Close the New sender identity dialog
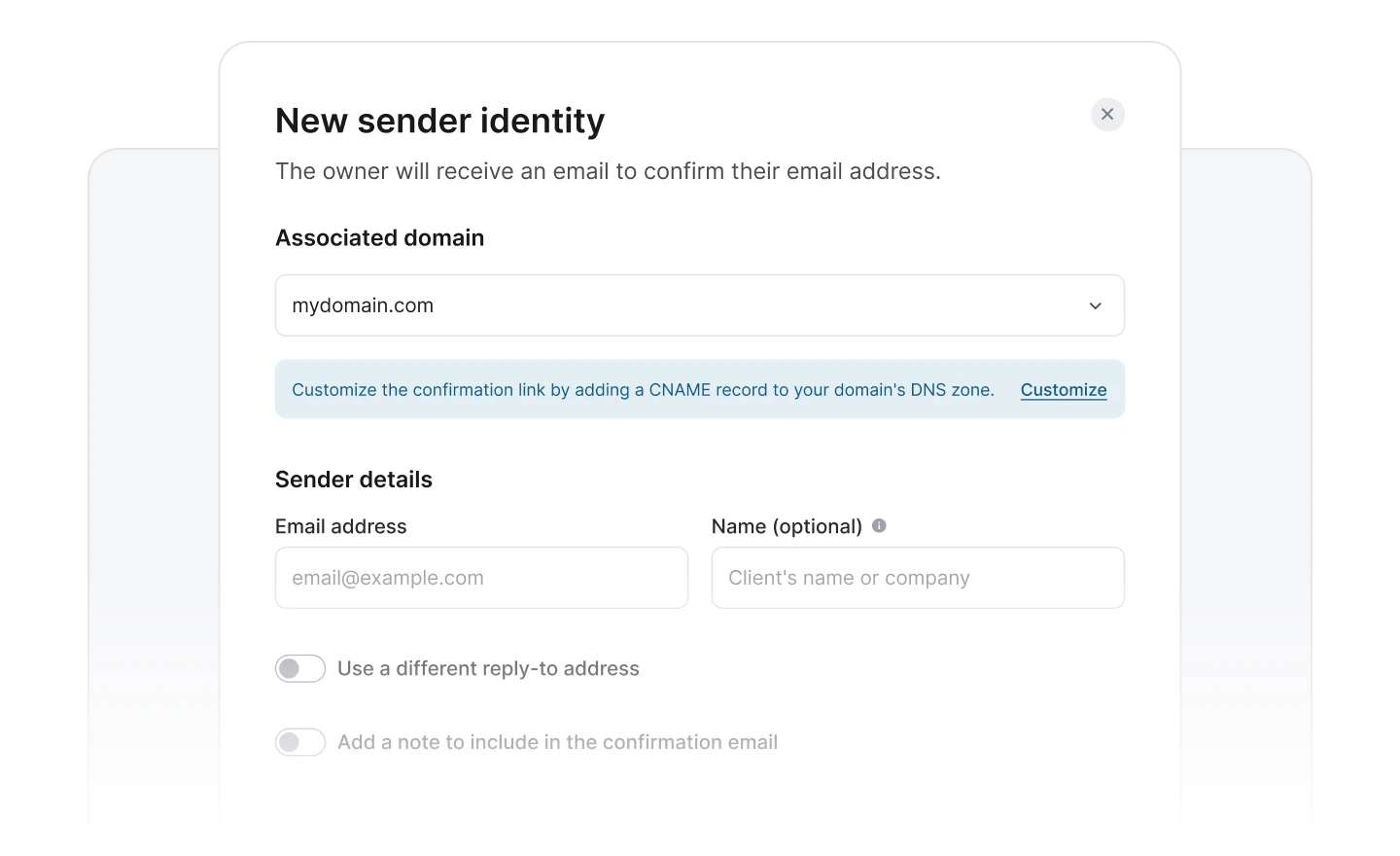Image resolution: width=1400 pixels, height=856 pixels. point(1107,115)
